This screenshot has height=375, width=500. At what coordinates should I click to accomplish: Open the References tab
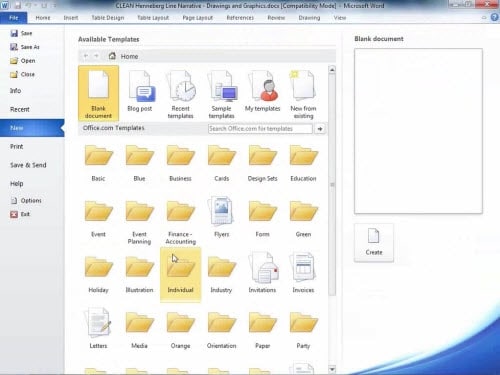[x=240, y=18]
